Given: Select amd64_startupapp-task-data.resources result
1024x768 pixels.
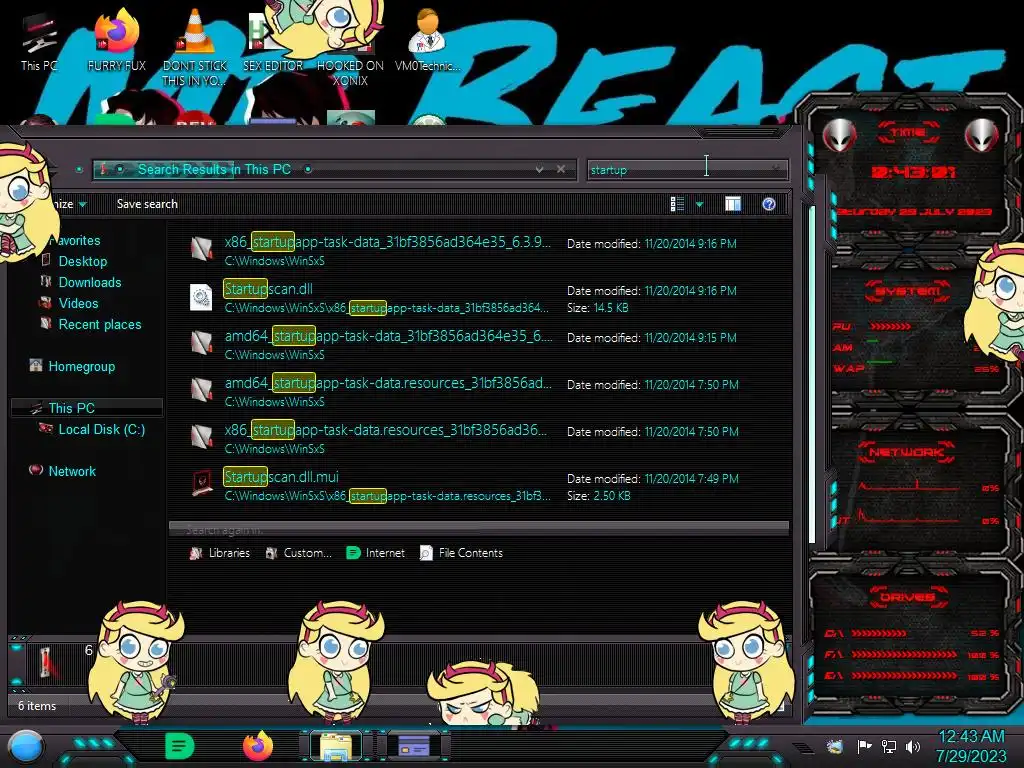Looking at the screenshot, I should (x=464, y=392).
